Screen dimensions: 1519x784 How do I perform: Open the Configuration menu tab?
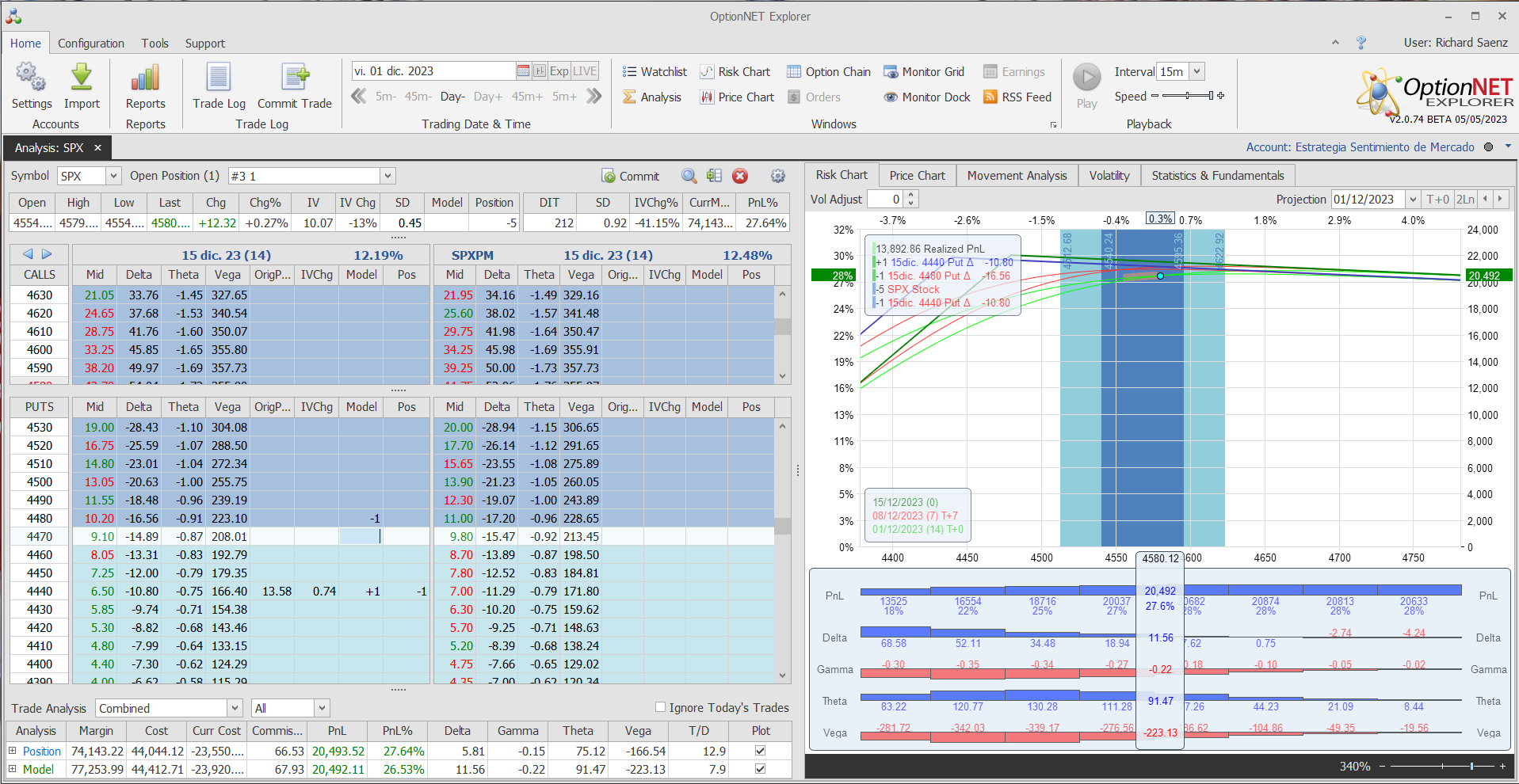(90, 44)
